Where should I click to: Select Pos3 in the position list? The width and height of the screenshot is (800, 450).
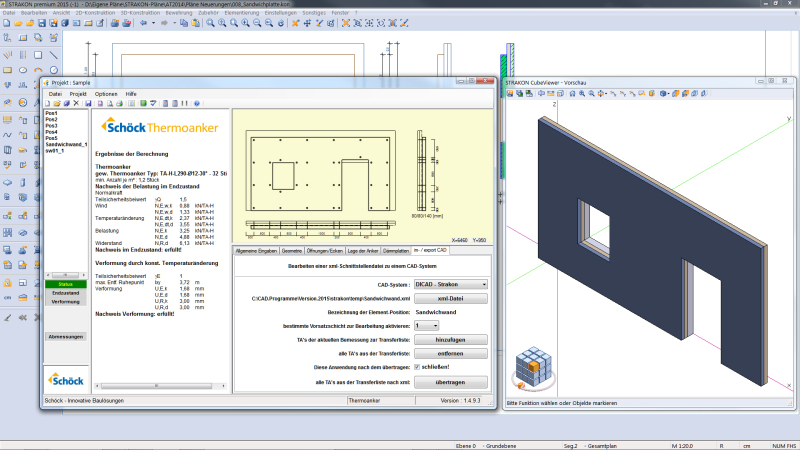(52, 126)
